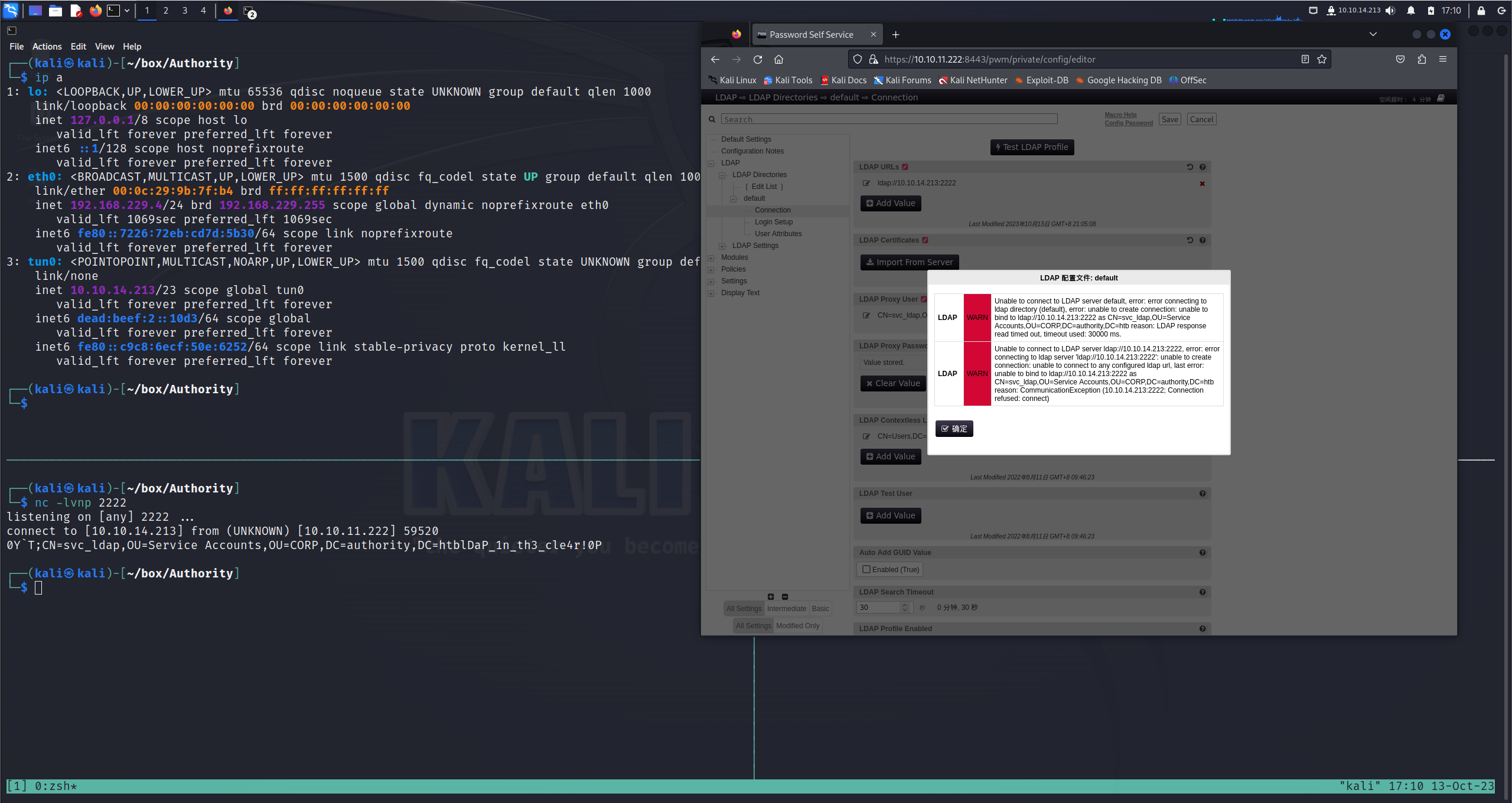
Task: Show help for LDAP Certificates setting
Action: (x=1203, y=240)
